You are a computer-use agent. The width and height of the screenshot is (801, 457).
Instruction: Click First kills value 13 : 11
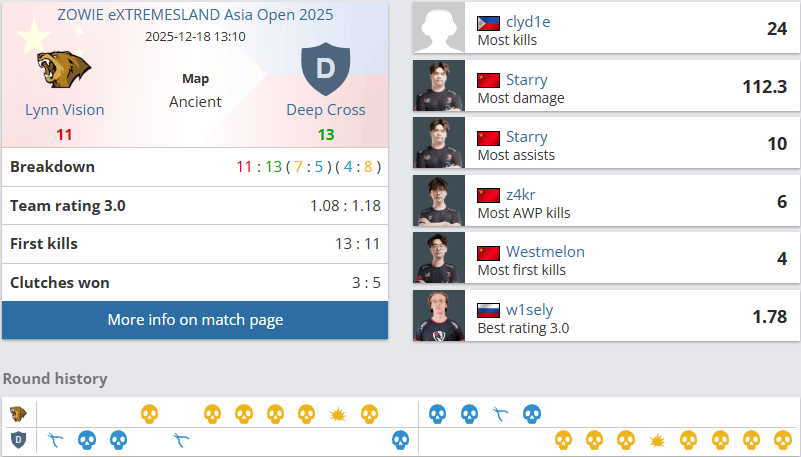[358, 244]
